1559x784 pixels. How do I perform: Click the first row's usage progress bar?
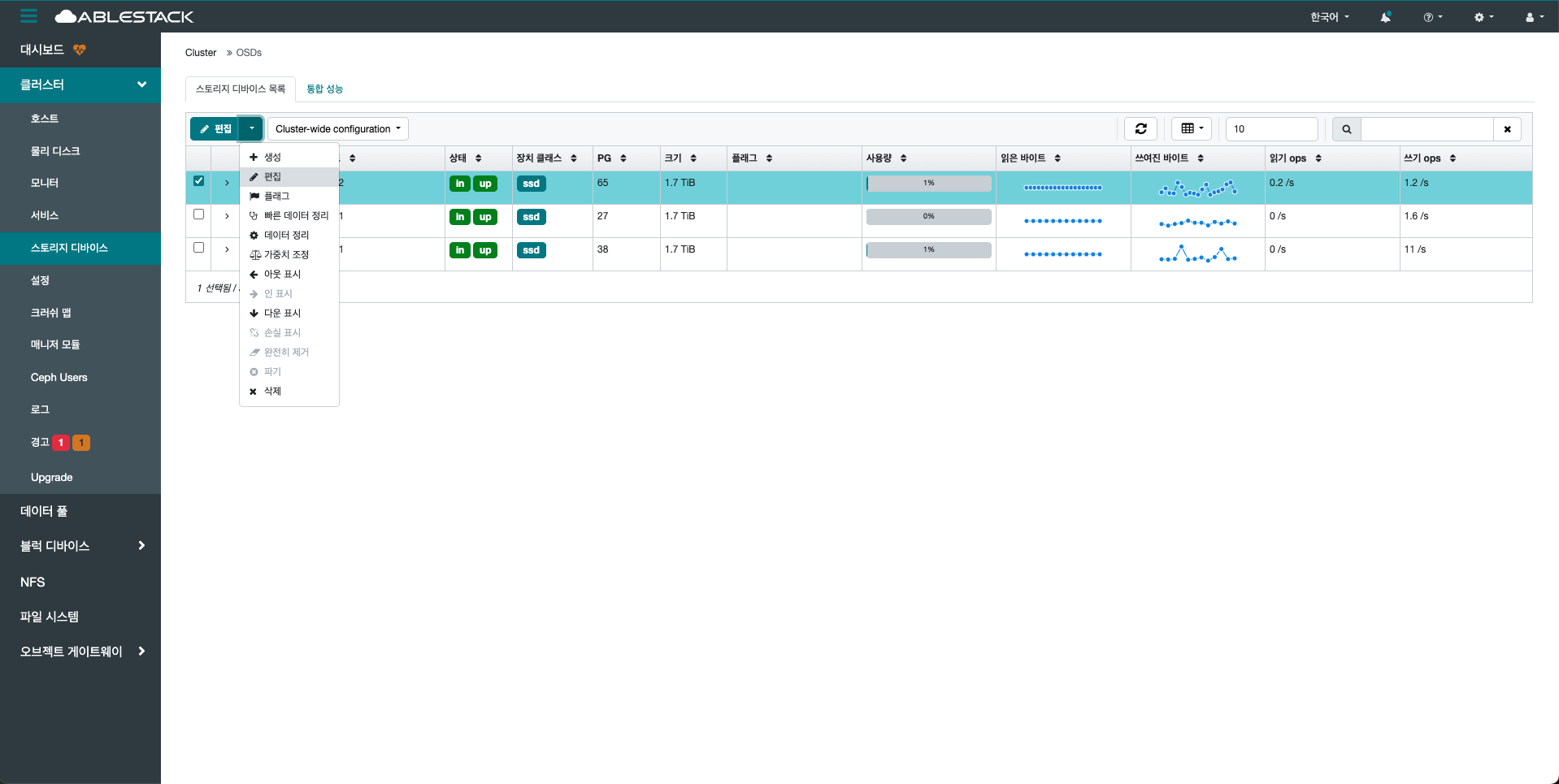[928, 184]
